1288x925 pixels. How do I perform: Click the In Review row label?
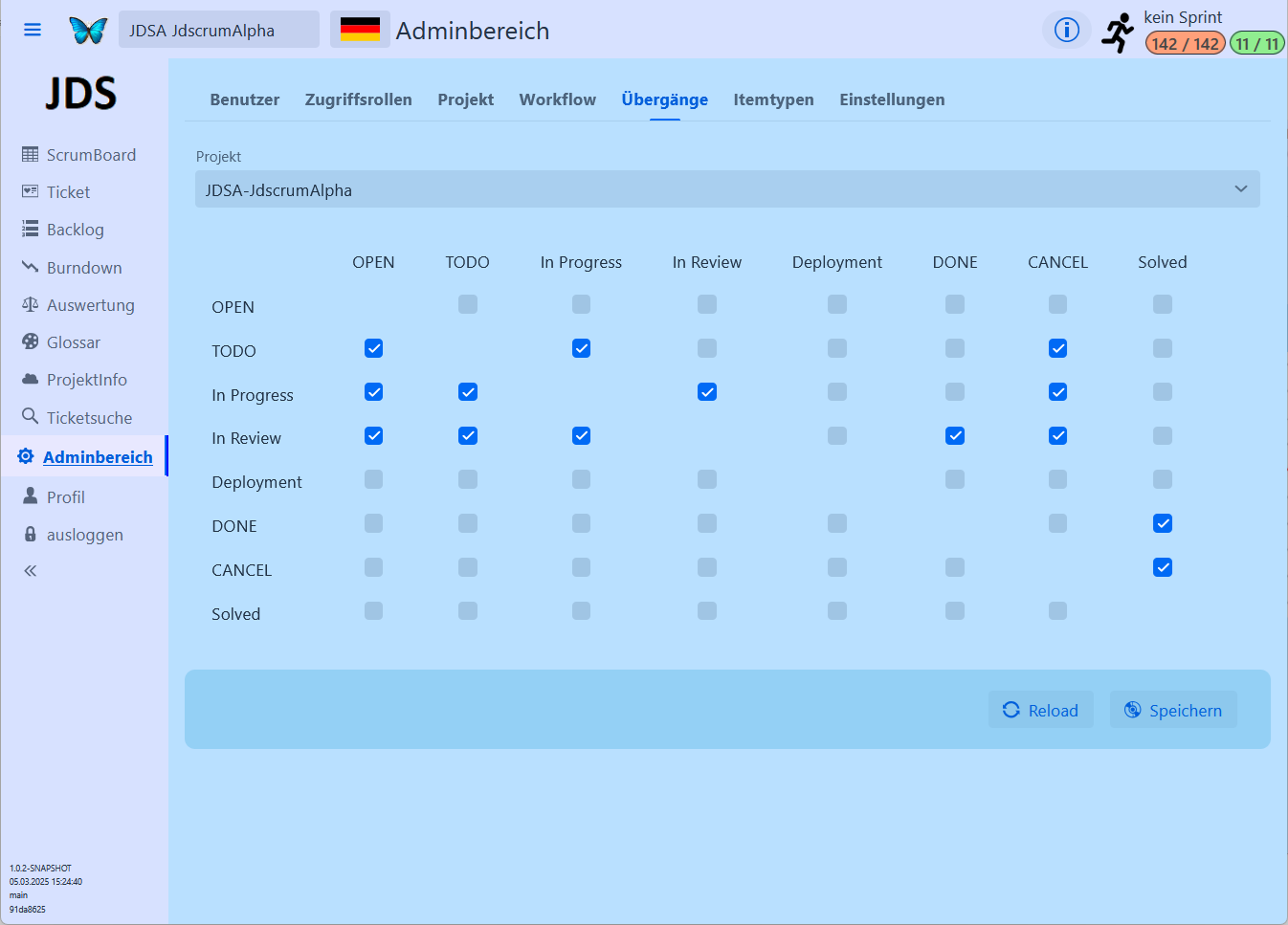coord(247,438)
